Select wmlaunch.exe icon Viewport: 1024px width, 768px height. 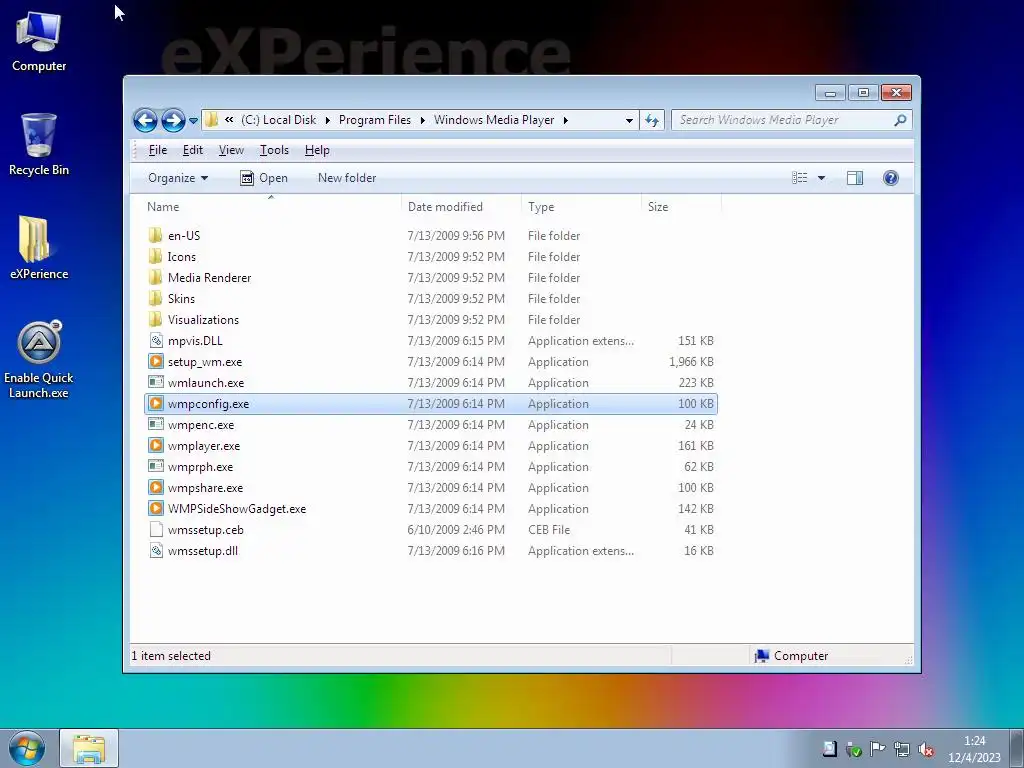pos(155,382)
